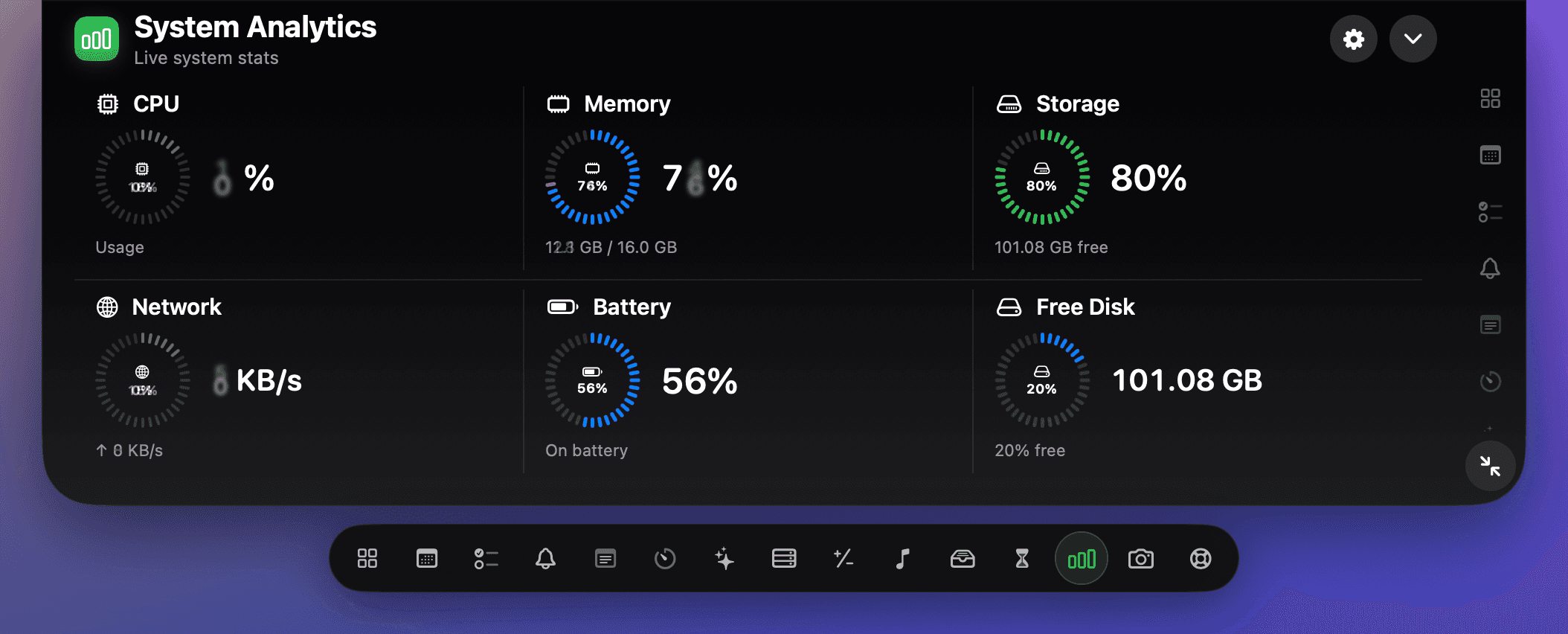Click grid icon in right sidebar
This screenshot has height=634, width=1568.
click(1490, 99)
